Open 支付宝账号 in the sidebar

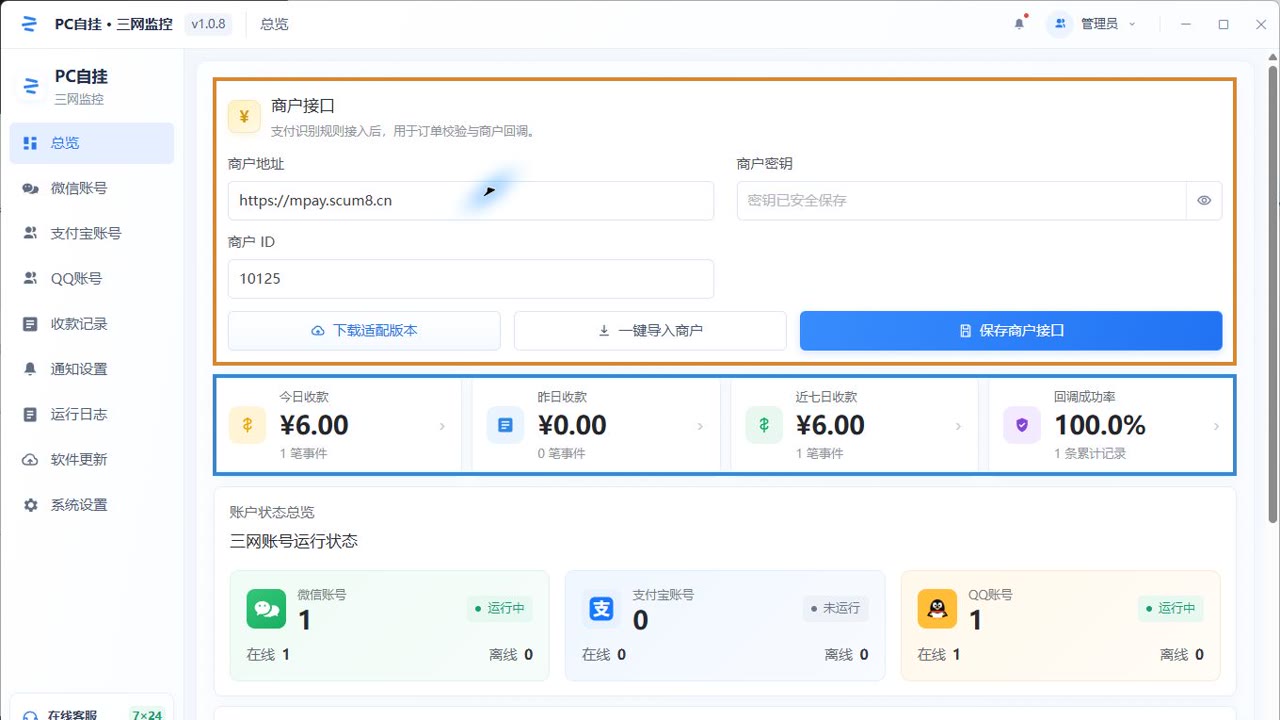coord(92,233)
